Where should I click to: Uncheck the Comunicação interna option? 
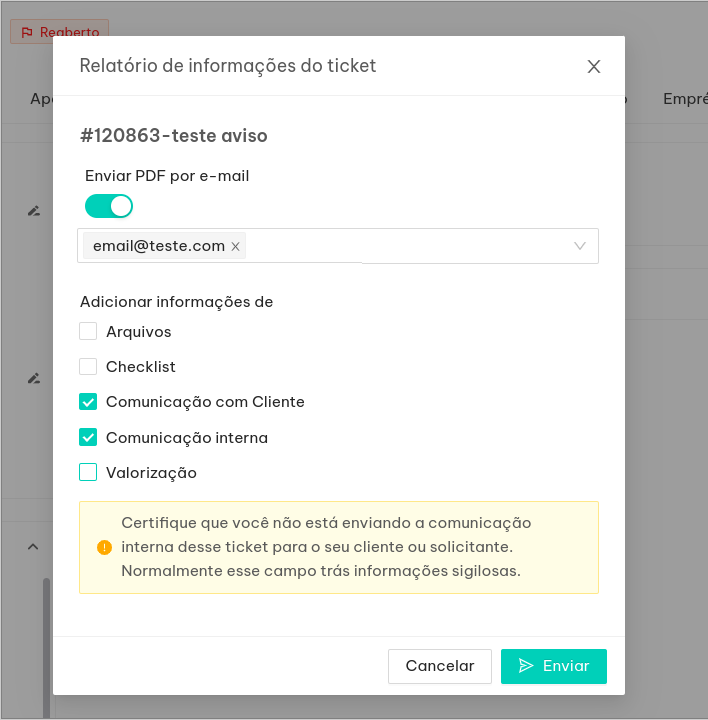[88, 437]
